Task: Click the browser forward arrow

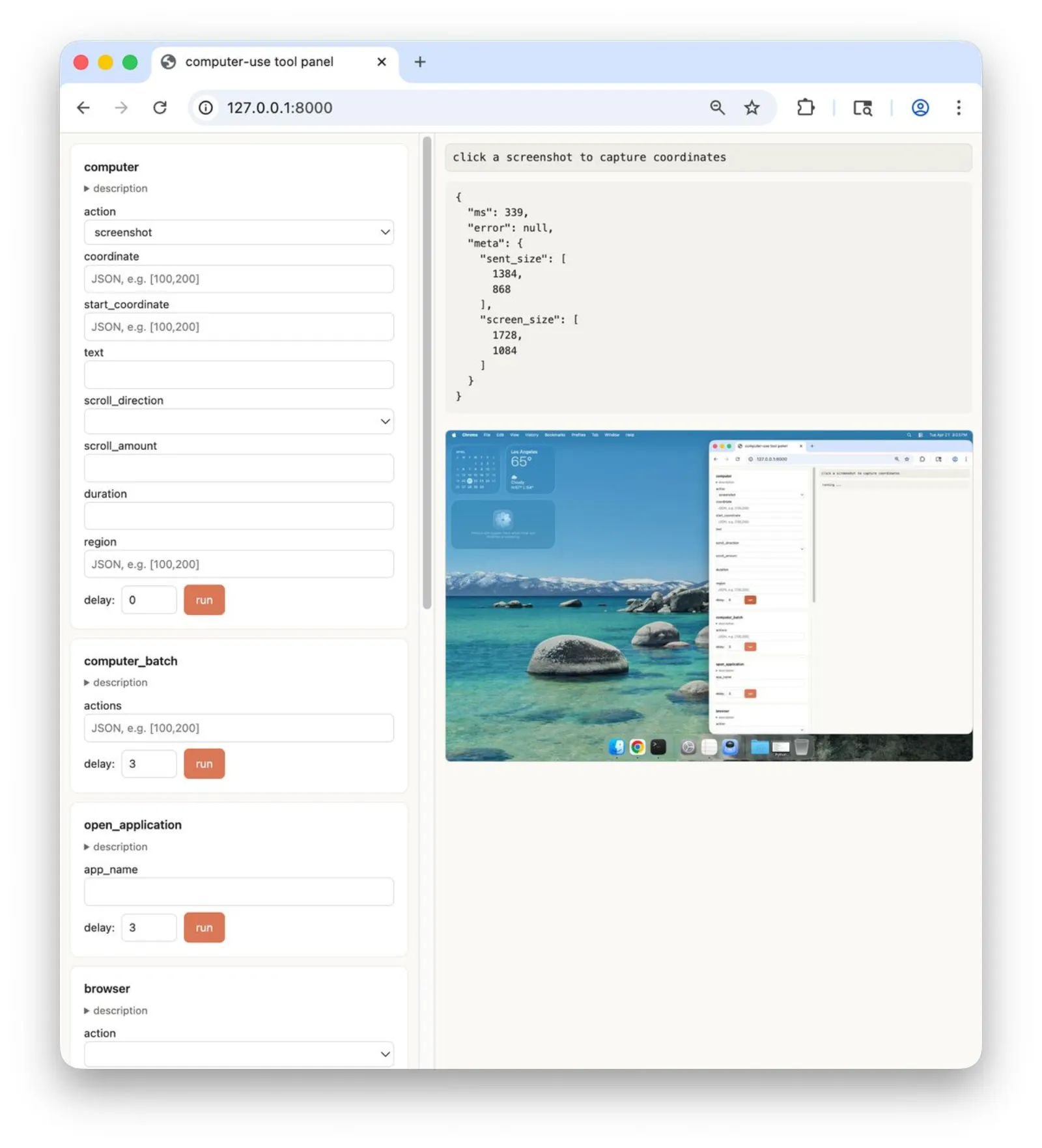Action: 121,107
